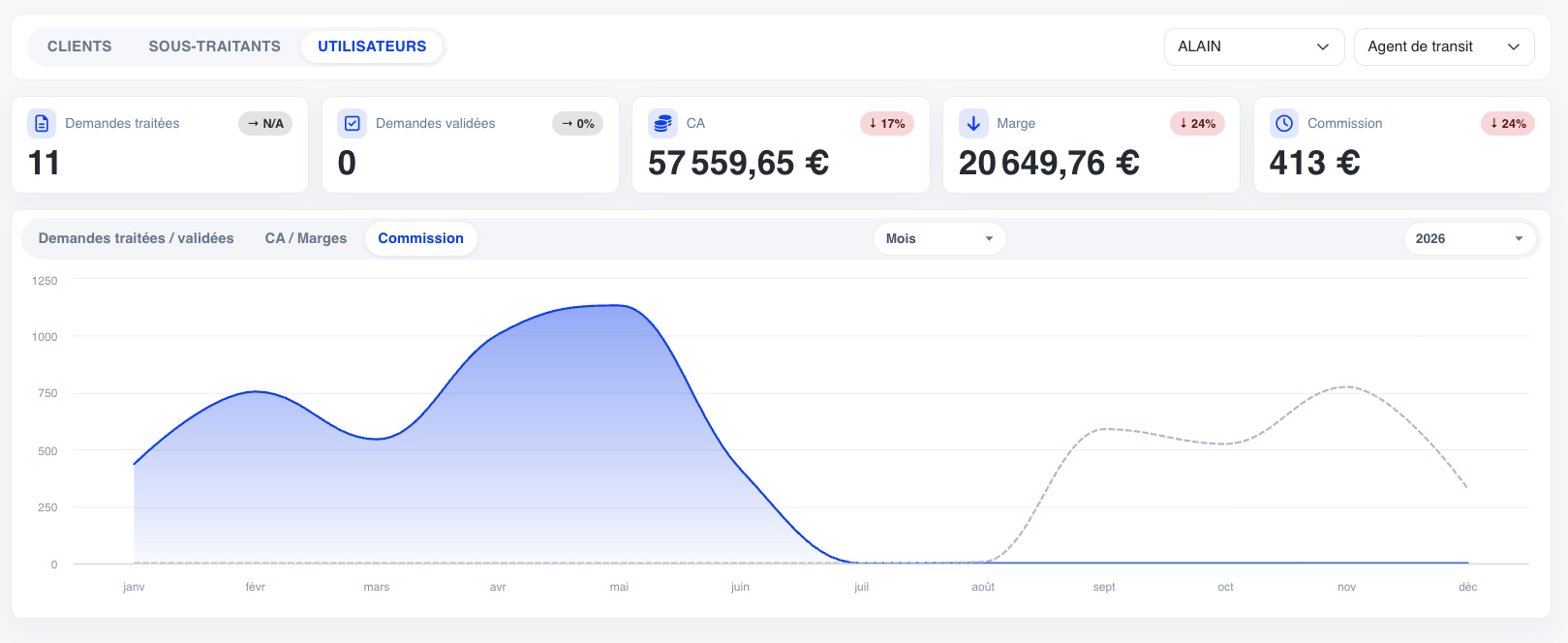Click the juin axis label
Screen dimensions: 1568x643
tap(740, 587)
